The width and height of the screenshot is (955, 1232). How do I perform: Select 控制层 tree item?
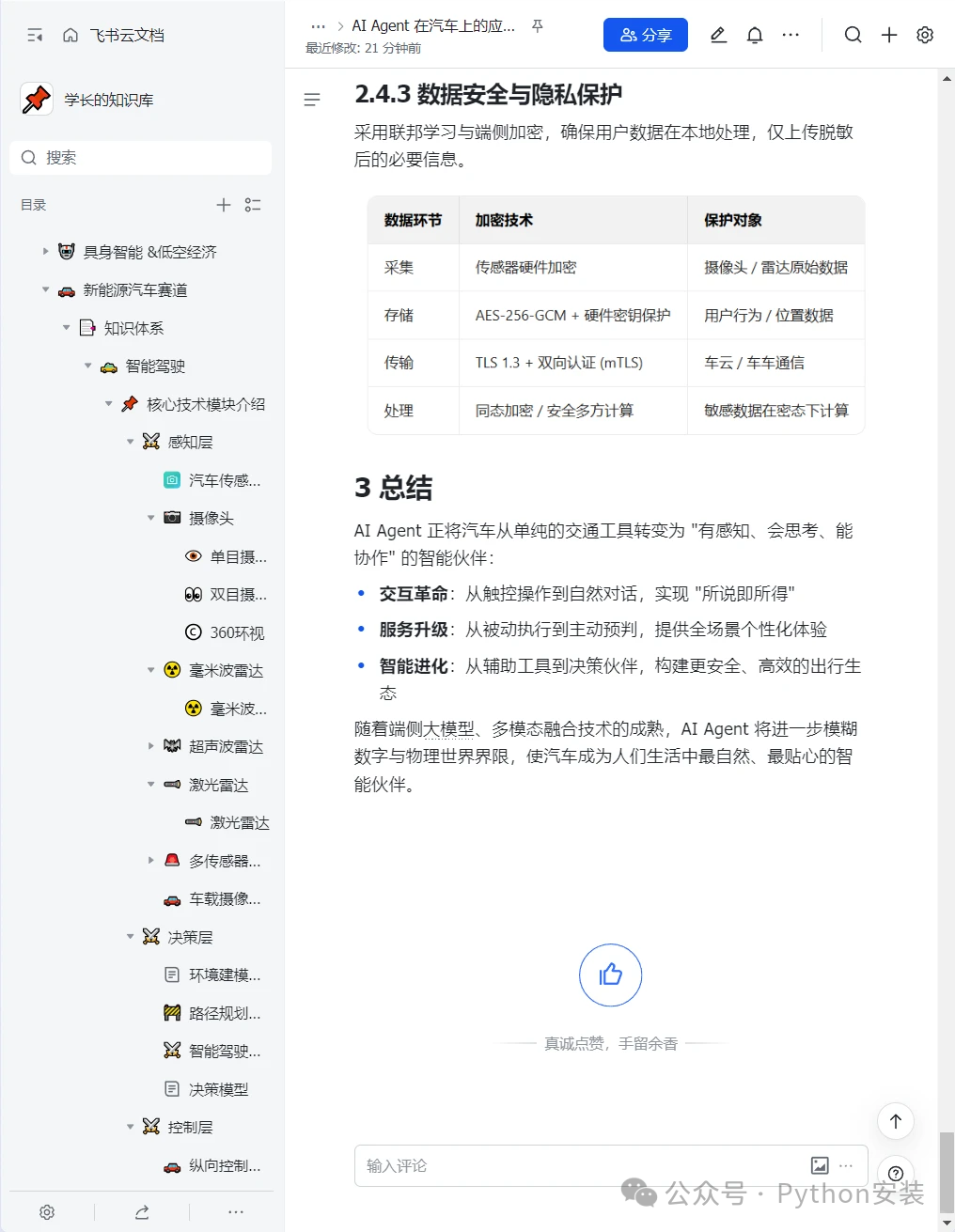190,1127
